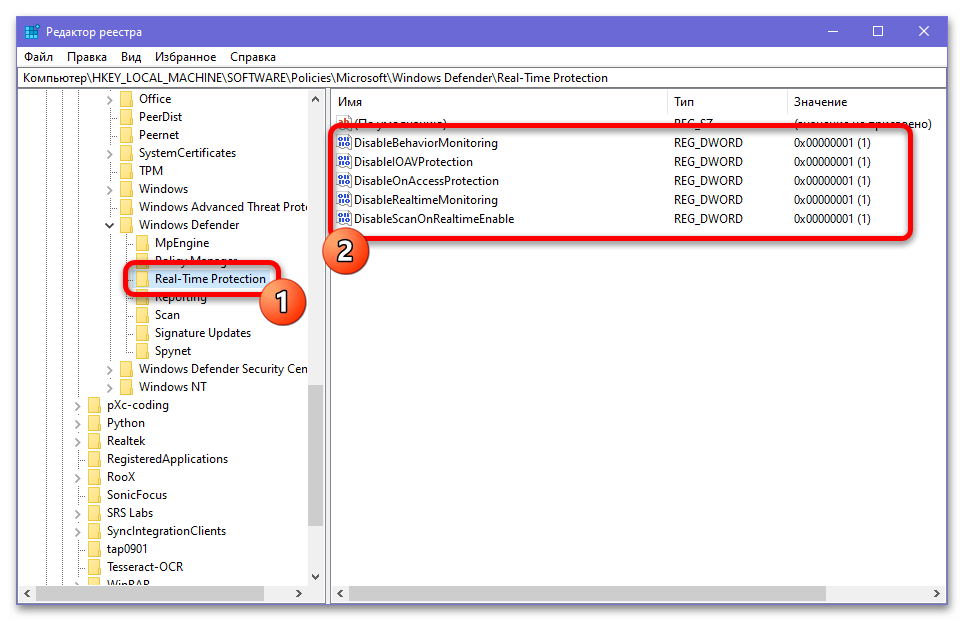This screenshot has width=964, height=621.
Task: Click the Signature Updates folder icon
Action: tap(143, 333)
